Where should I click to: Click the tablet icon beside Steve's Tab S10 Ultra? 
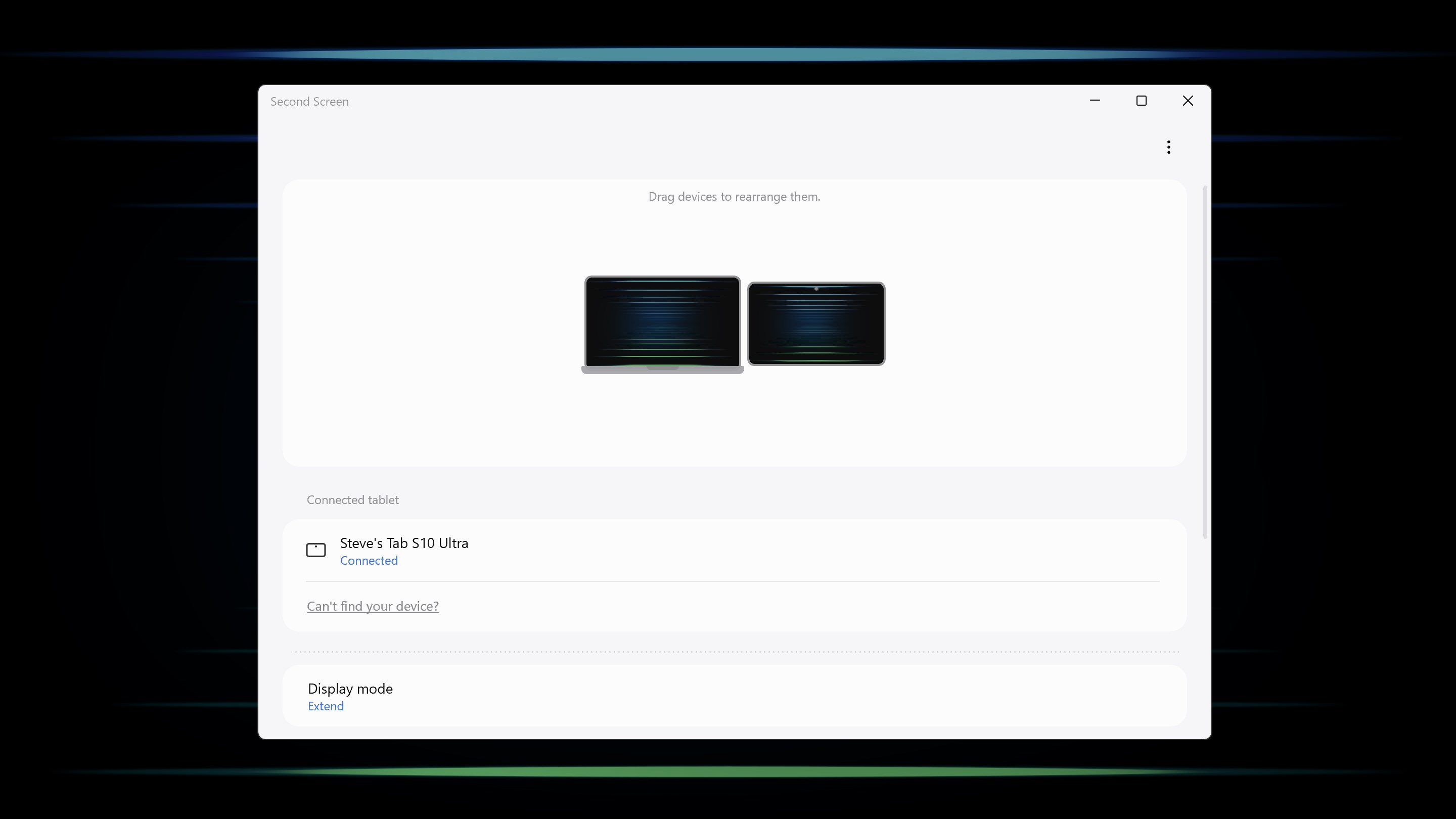(x=316, y=549)
